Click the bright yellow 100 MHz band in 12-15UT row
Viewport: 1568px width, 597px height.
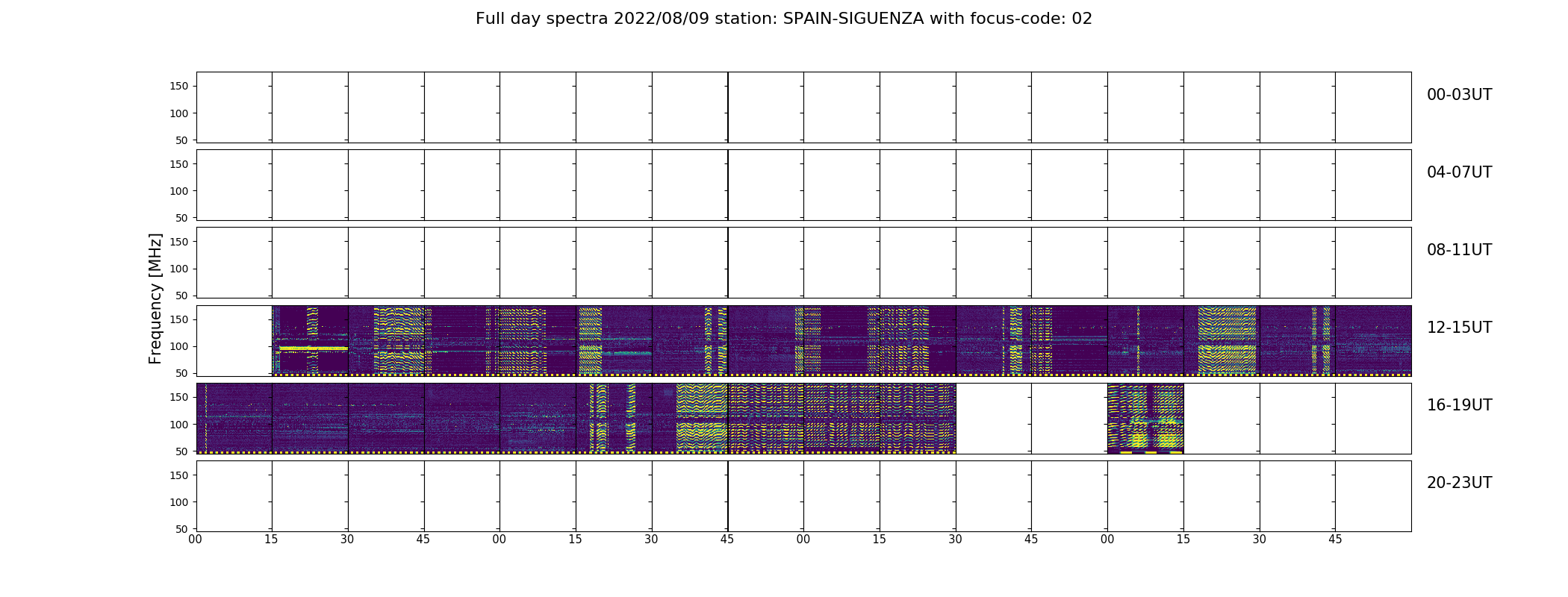pyautogui.click(x=314, y=348)
